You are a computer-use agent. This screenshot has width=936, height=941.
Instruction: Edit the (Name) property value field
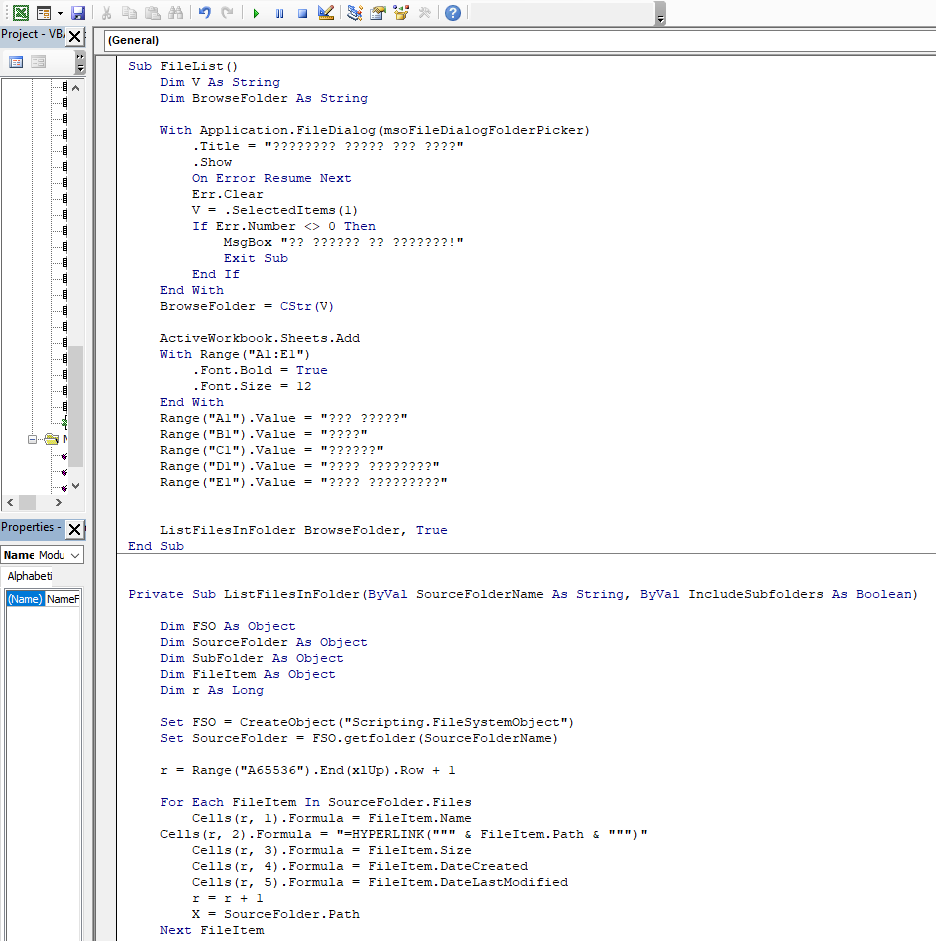pyautogui.click(x=62, y=599)
